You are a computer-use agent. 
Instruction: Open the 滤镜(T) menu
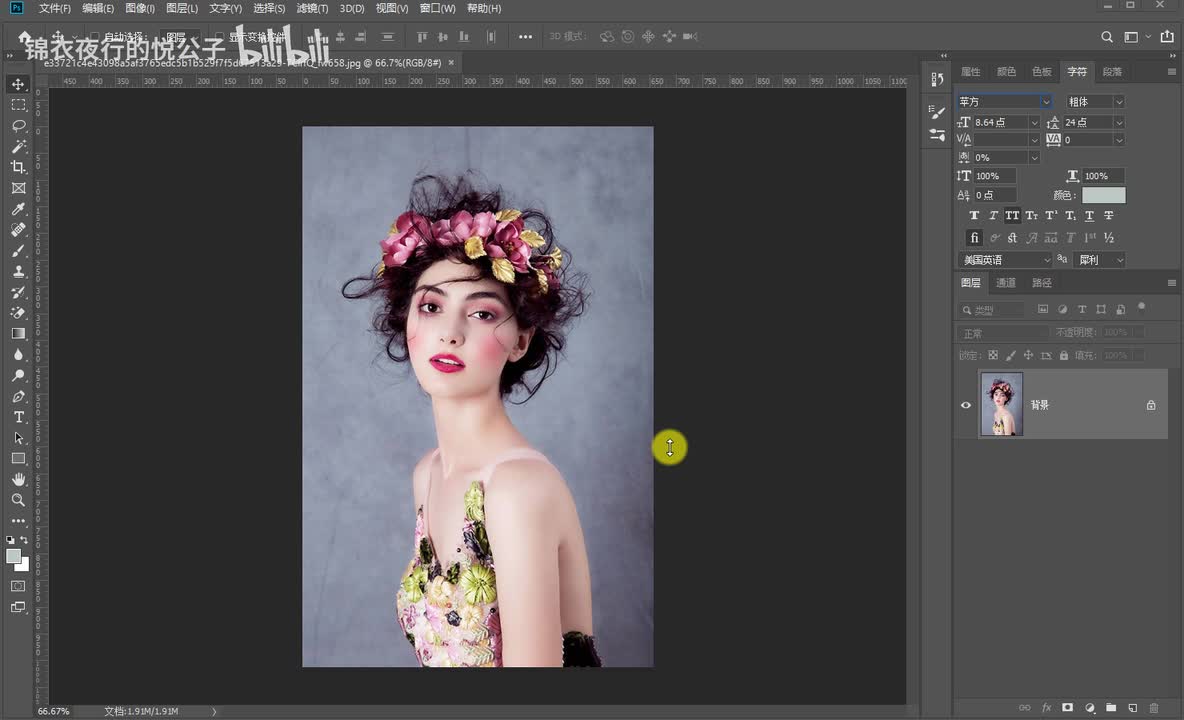coord(312,8)
